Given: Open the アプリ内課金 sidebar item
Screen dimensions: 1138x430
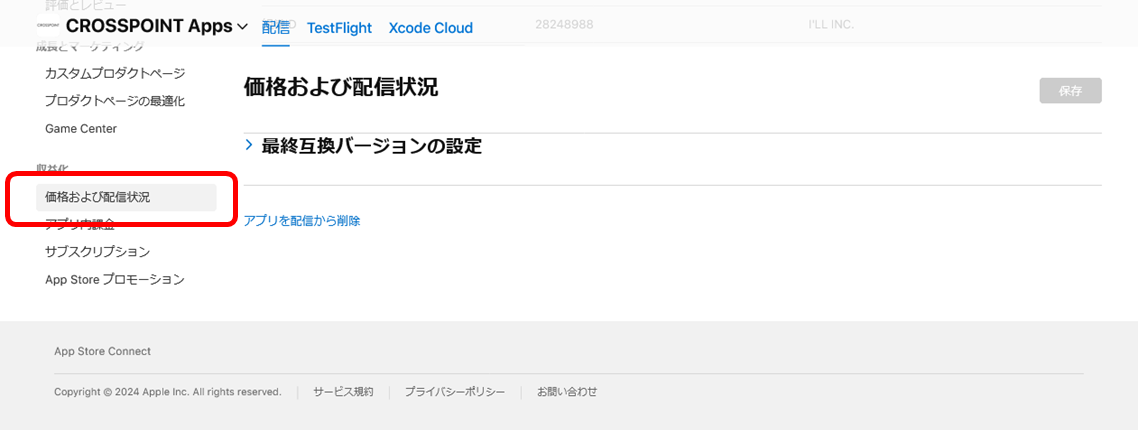Looking at the screenshot, I should (80, 225).
